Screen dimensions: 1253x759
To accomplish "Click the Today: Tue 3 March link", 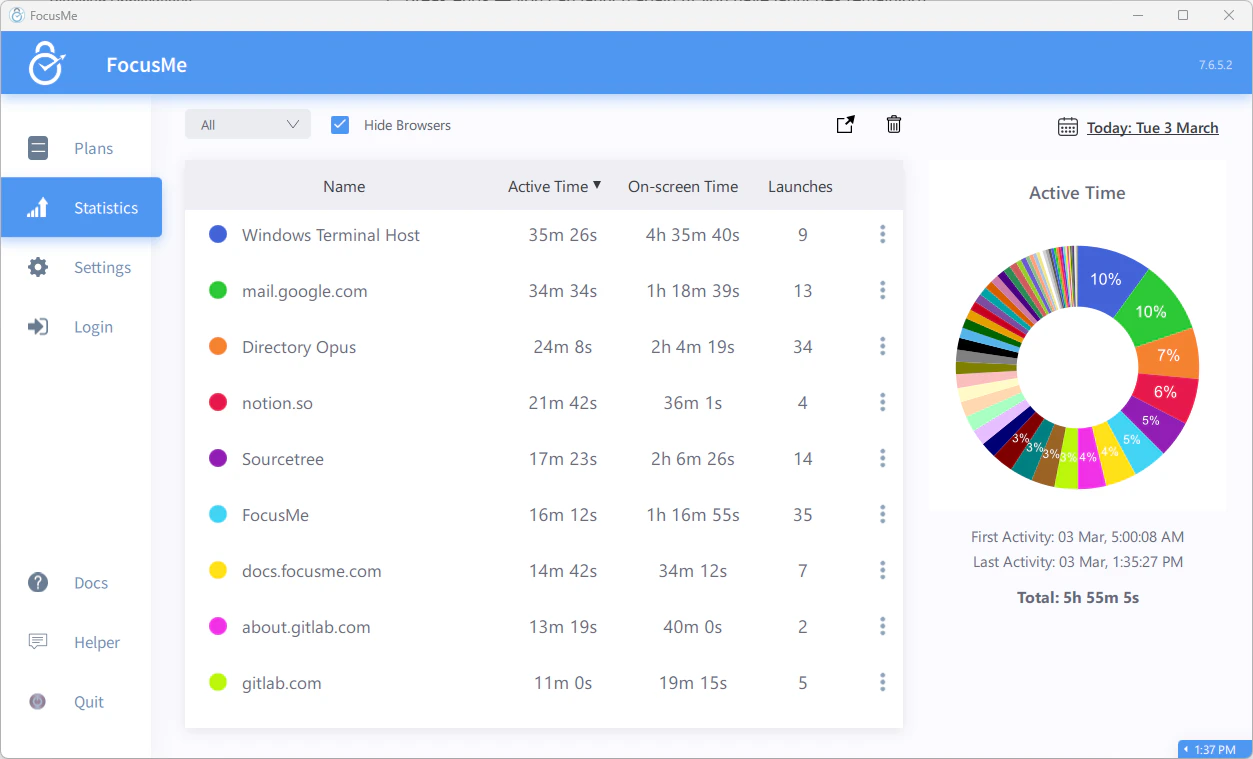I will [x=1153, y=127].
